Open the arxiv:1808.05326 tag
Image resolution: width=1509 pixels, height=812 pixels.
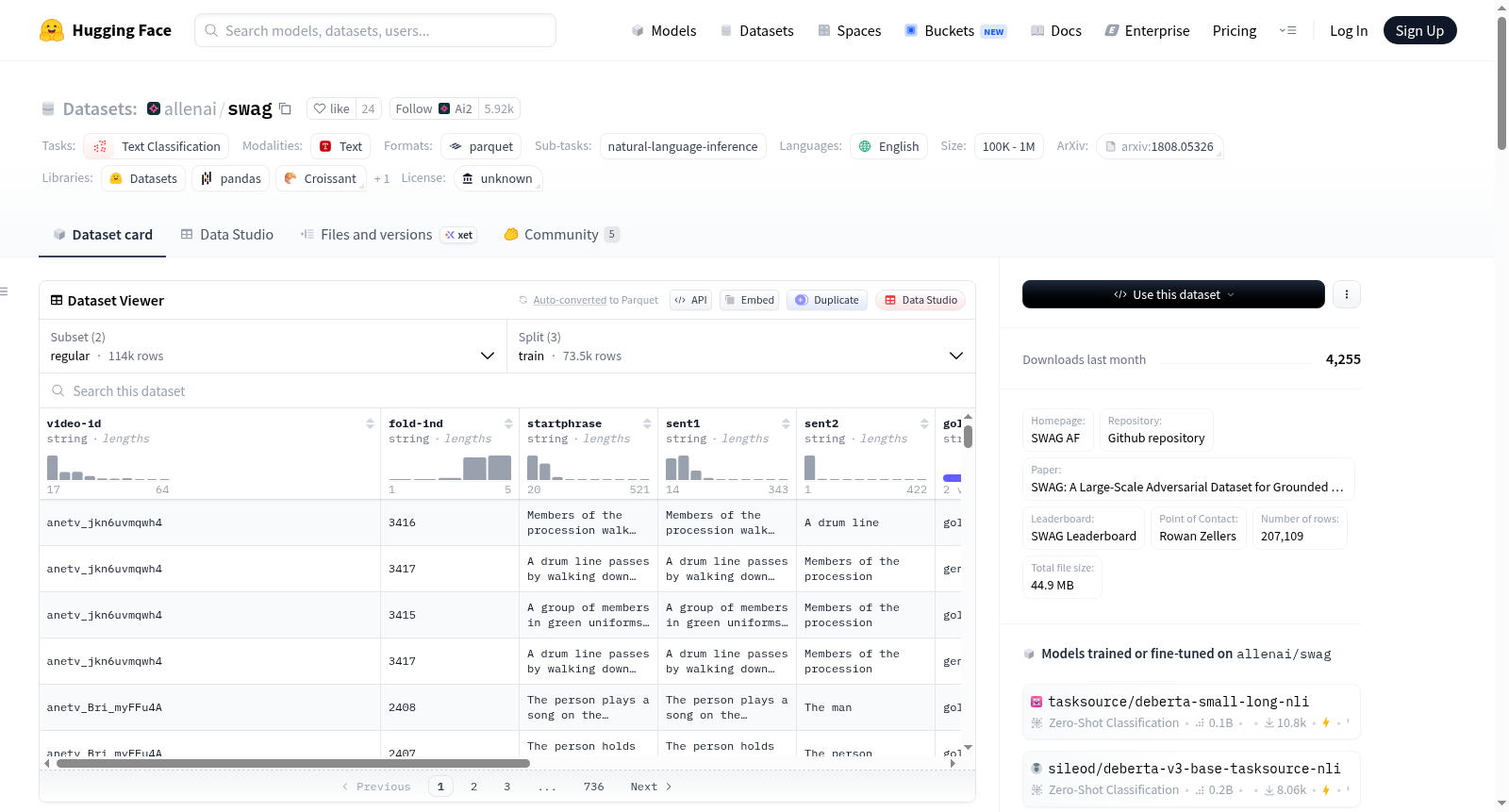tap(1159, 146)
